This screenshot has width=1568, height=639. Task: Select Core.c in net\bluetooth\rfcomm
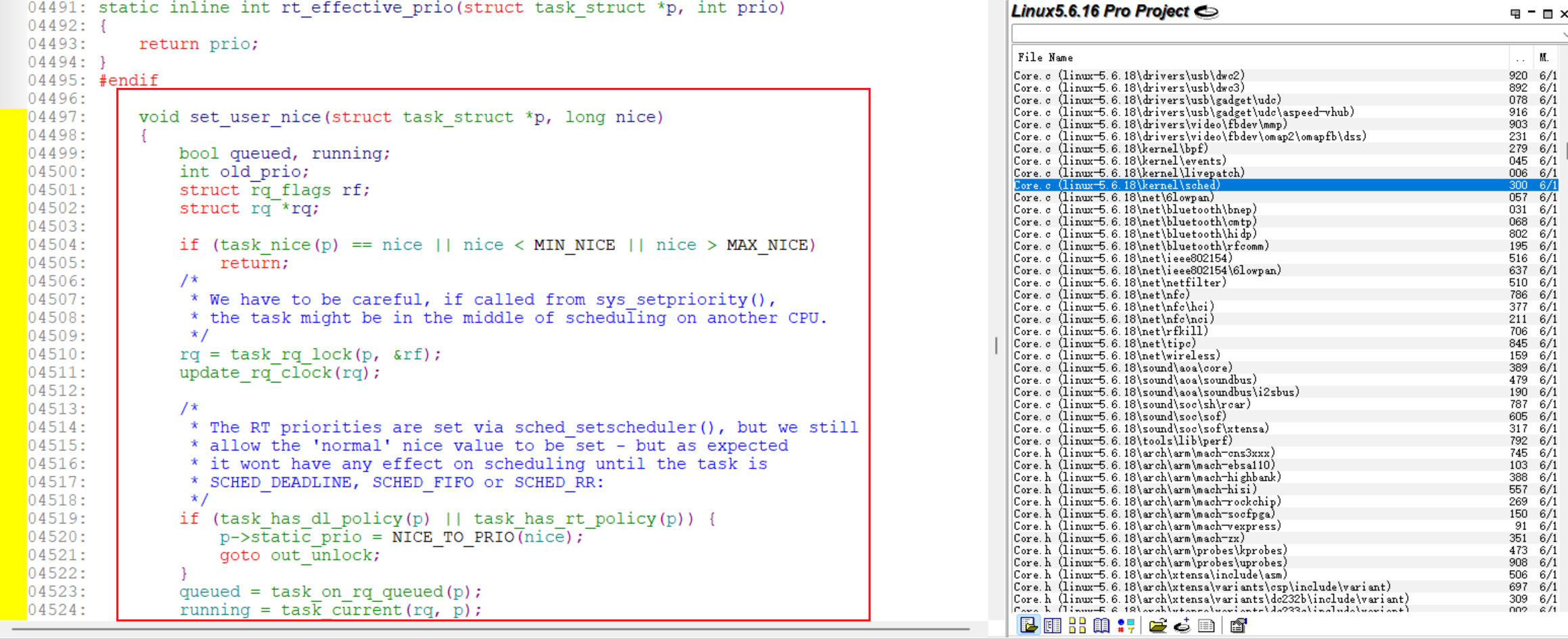1285,246
